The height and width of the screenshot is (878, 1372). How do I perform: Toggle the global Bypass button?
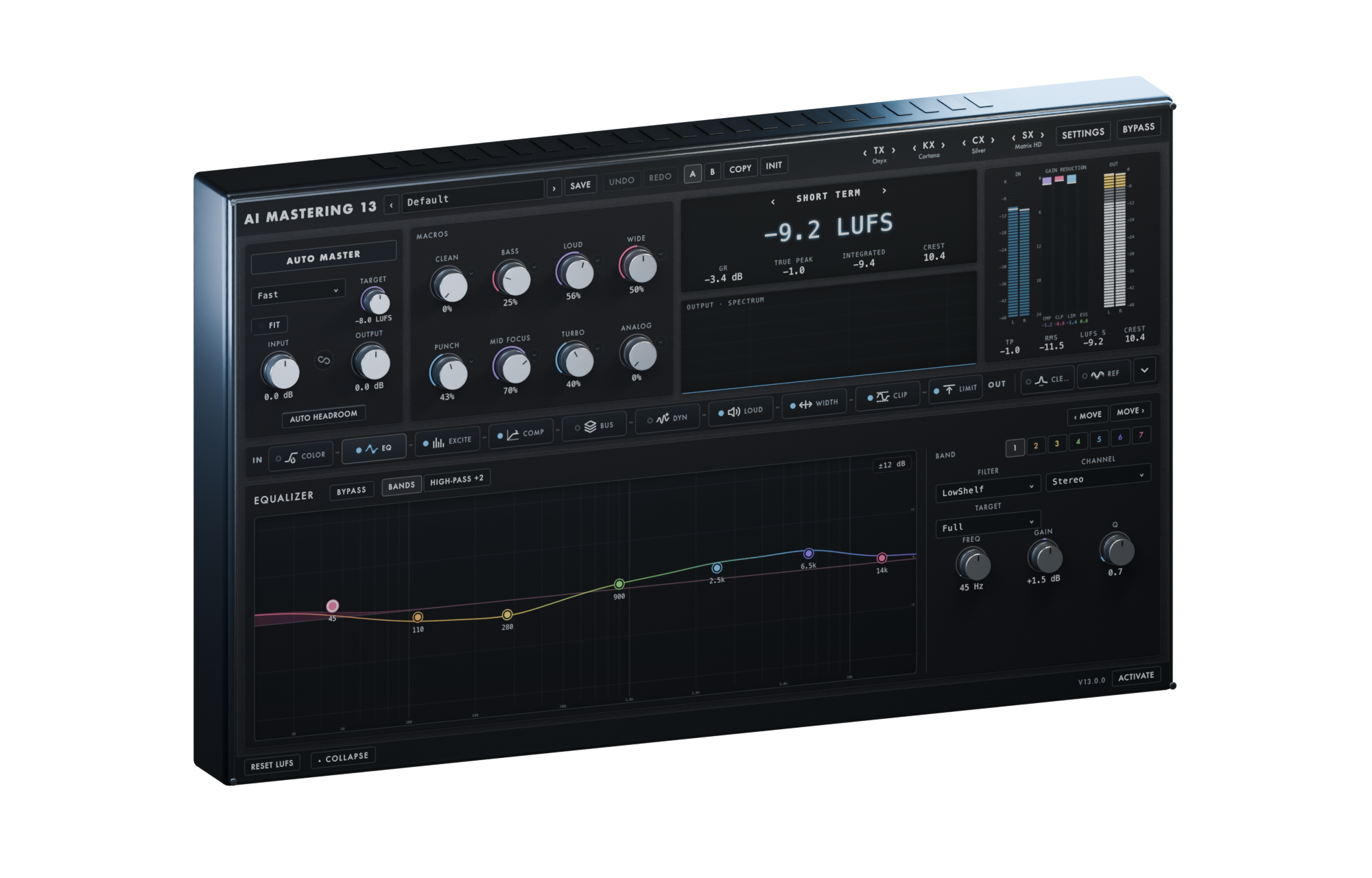pyautogui.click(x=1138, y=128)
